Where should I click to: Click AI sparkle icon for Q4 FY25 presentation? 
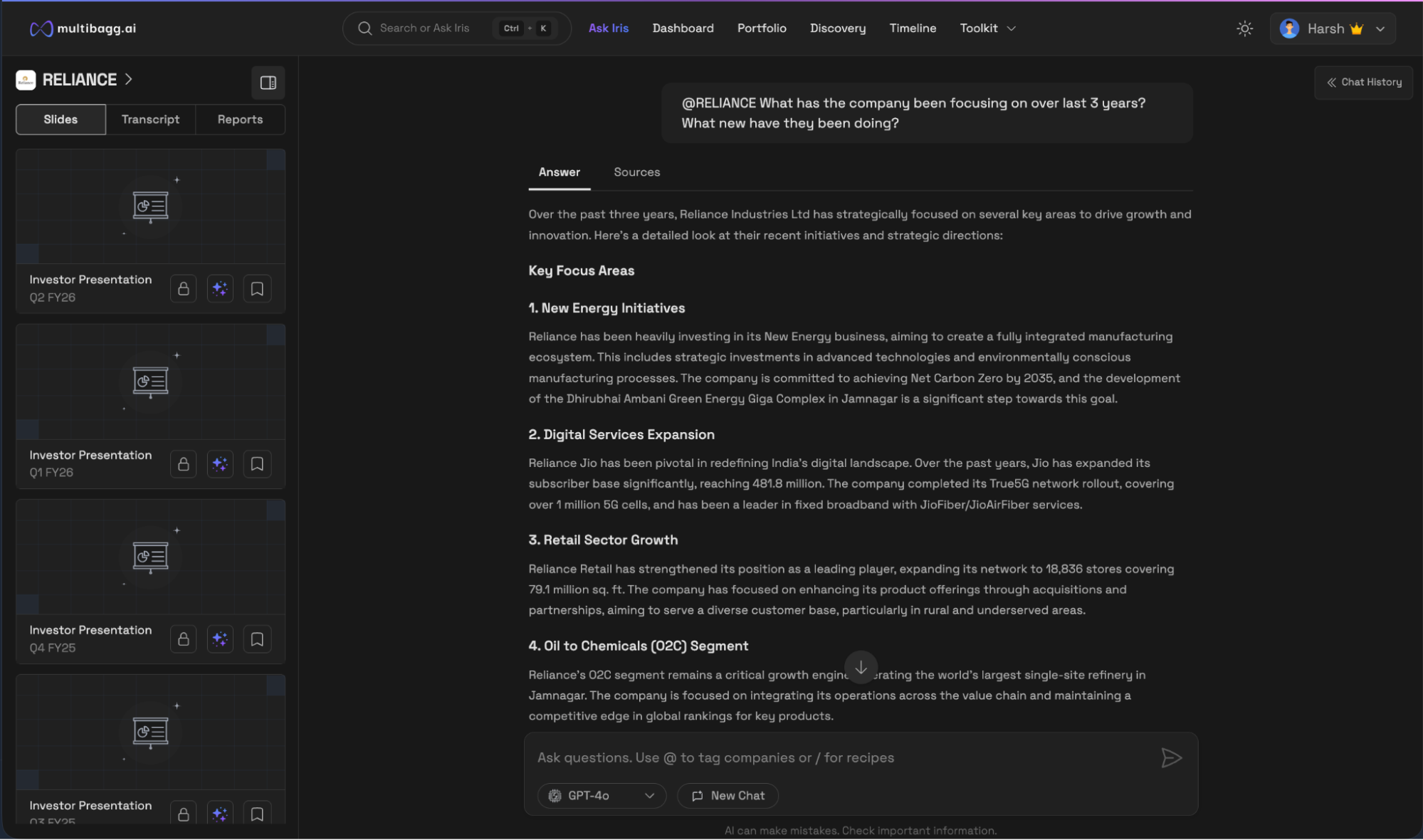220,639
